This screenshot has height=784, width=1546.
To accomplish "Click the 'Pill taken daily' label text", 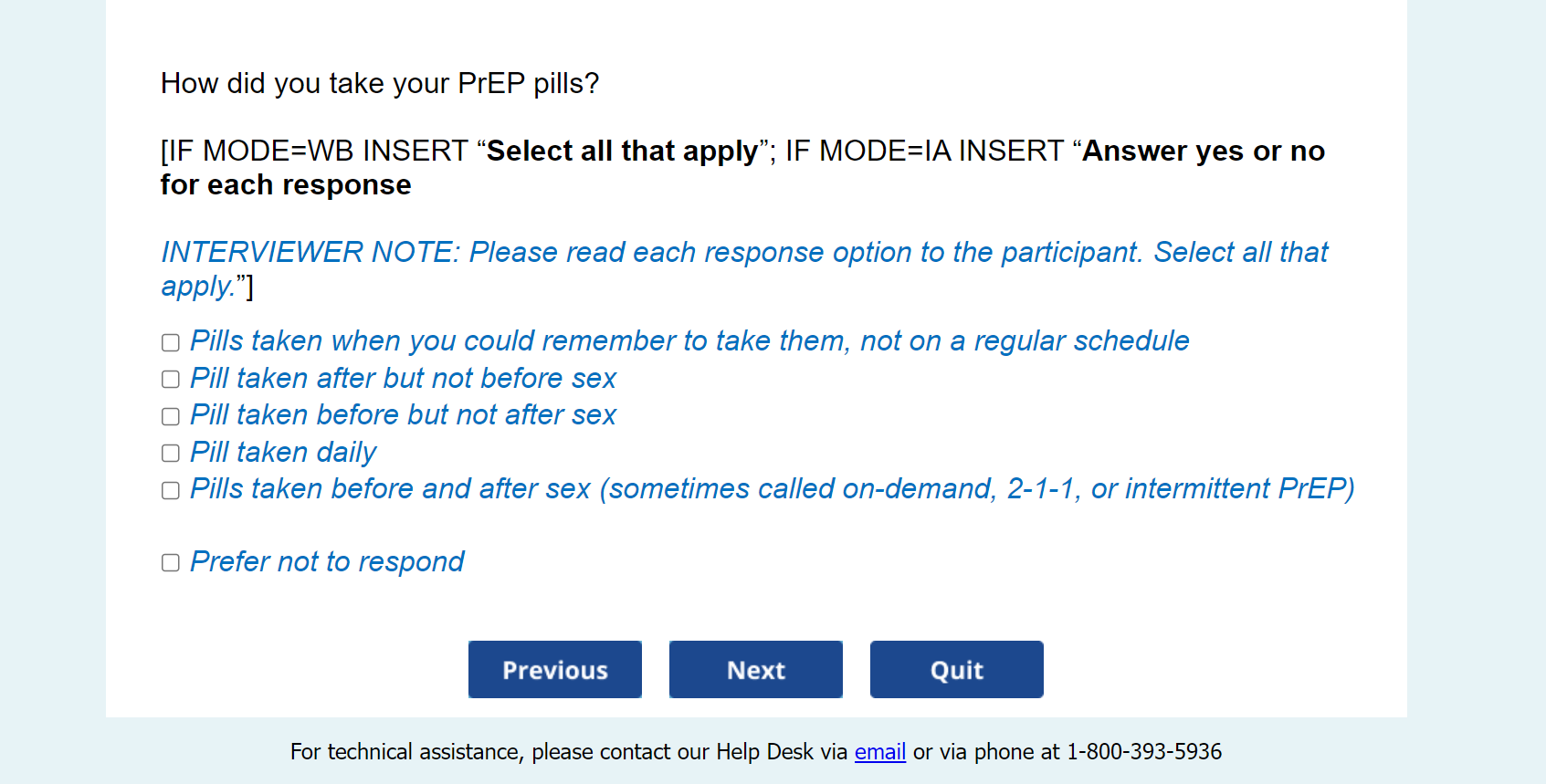I will pyautogui.click(x=283, y=453).
